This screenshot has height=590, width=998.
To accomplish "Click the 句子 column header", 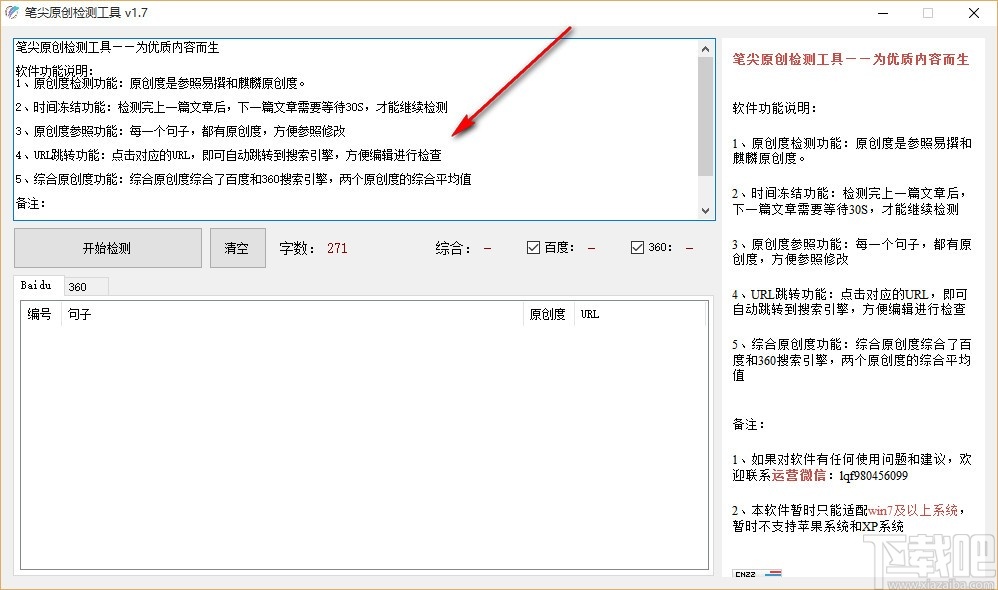I will (292, 314).
